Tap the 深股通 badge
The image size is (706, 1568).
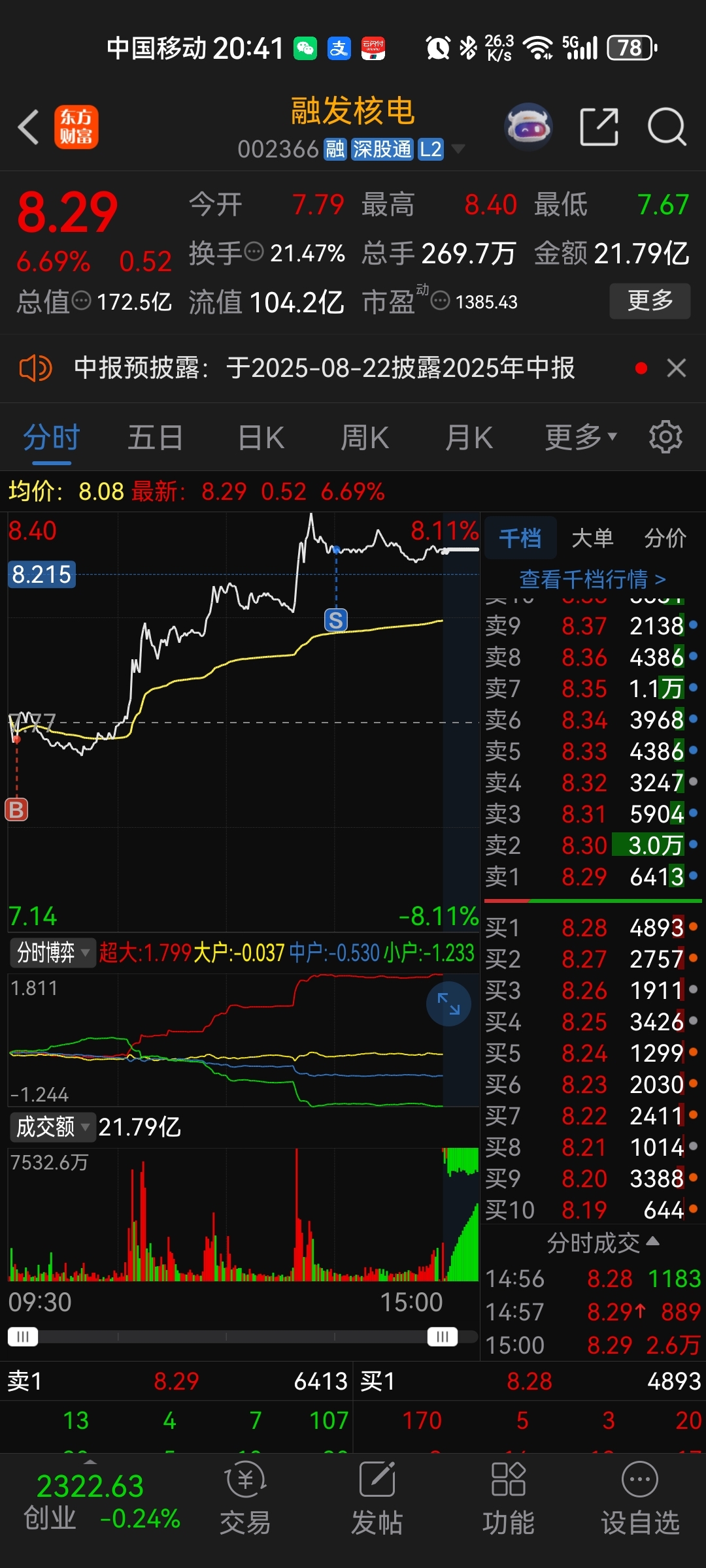point(382,150)
